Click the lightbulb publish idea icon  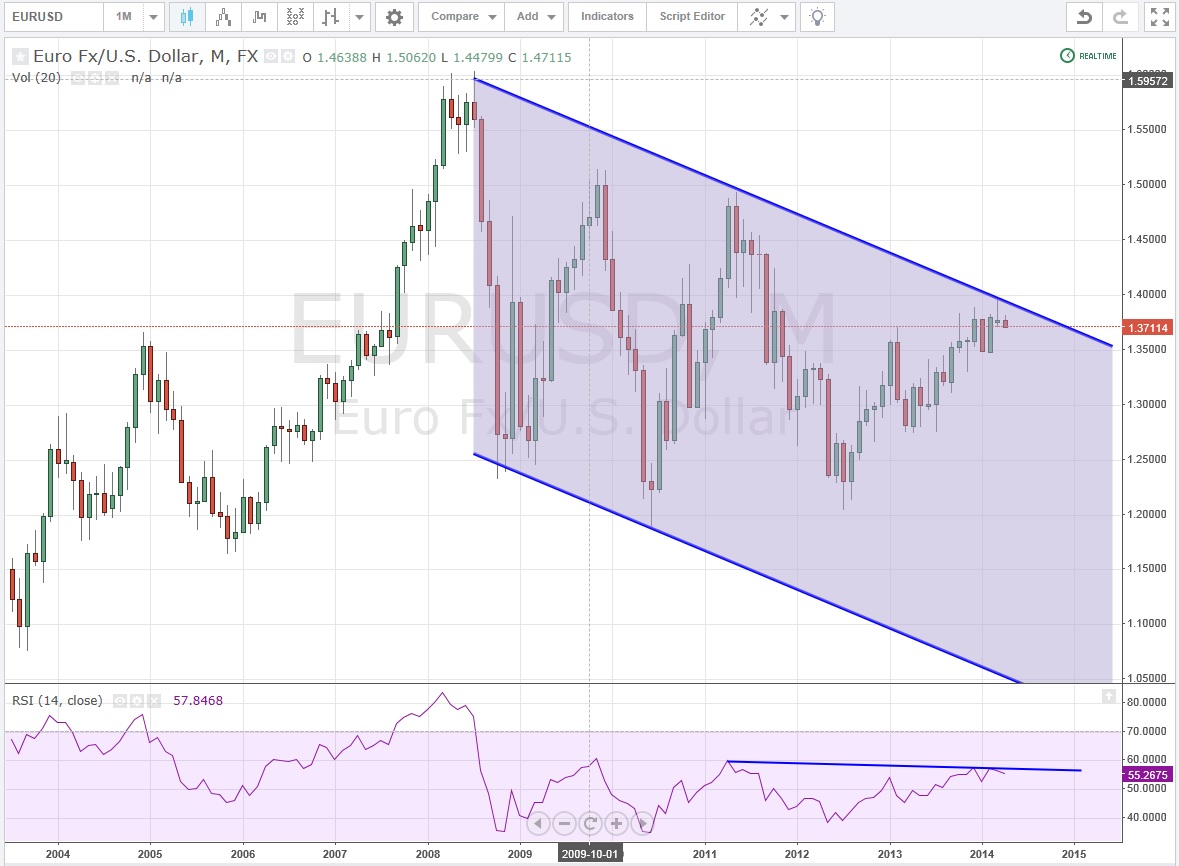[x=818, y=17]
